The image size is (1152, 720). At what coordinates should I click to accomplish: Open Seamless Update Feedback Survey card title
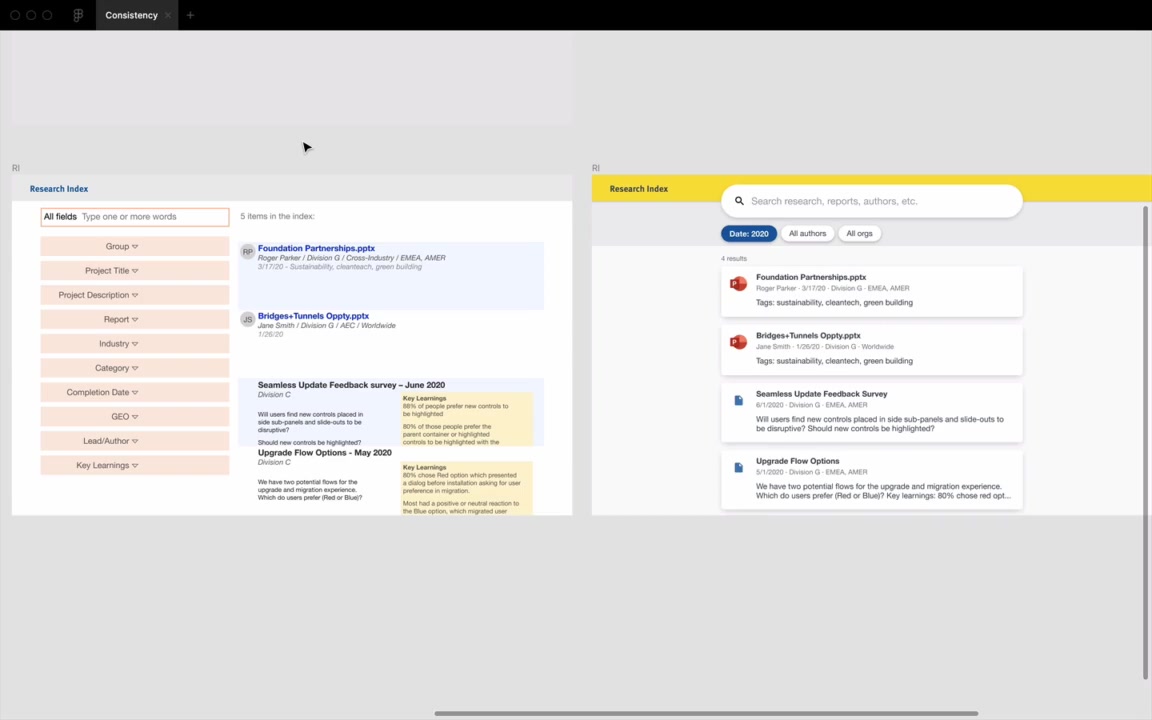tap(821, 394)
